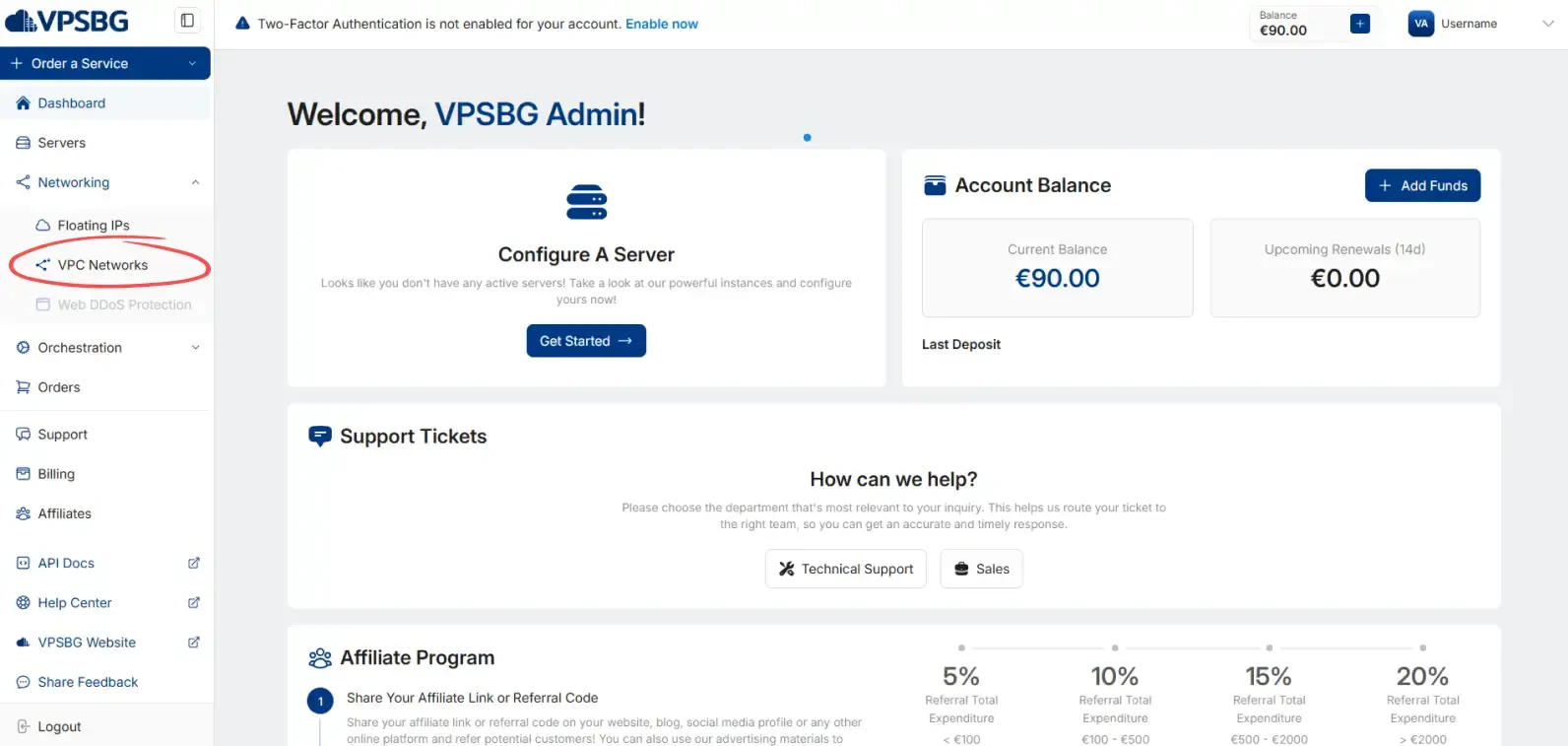This screenshot has height=746, width=1568.
Task: Open Floating IPs via cloud icon
Action: pos(43,225)
